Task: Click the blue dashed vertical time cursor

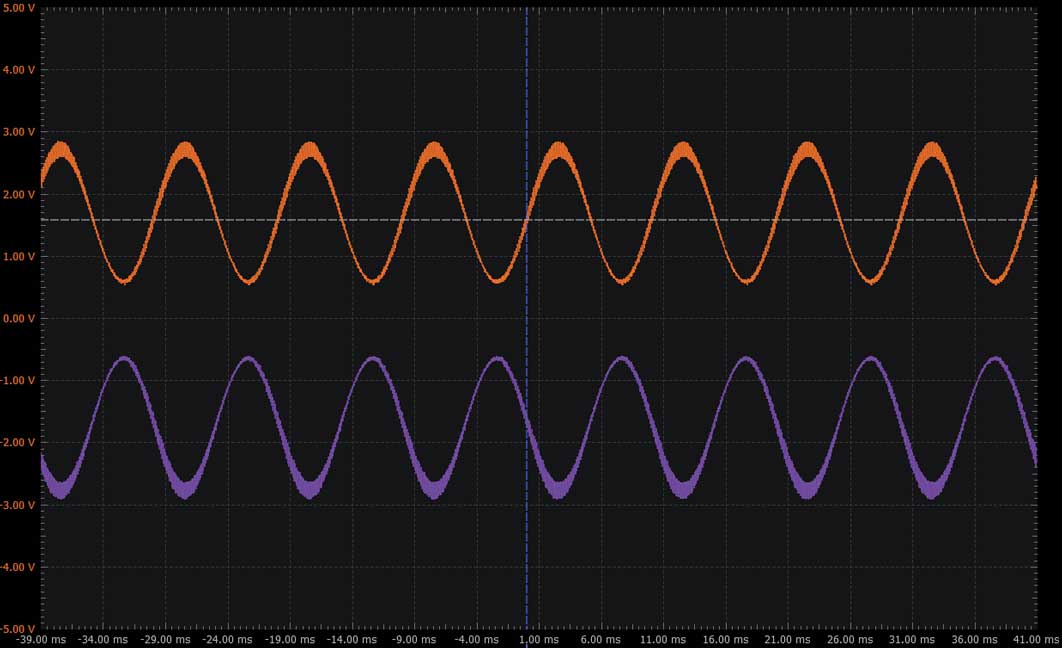Action: click(527, 318)
